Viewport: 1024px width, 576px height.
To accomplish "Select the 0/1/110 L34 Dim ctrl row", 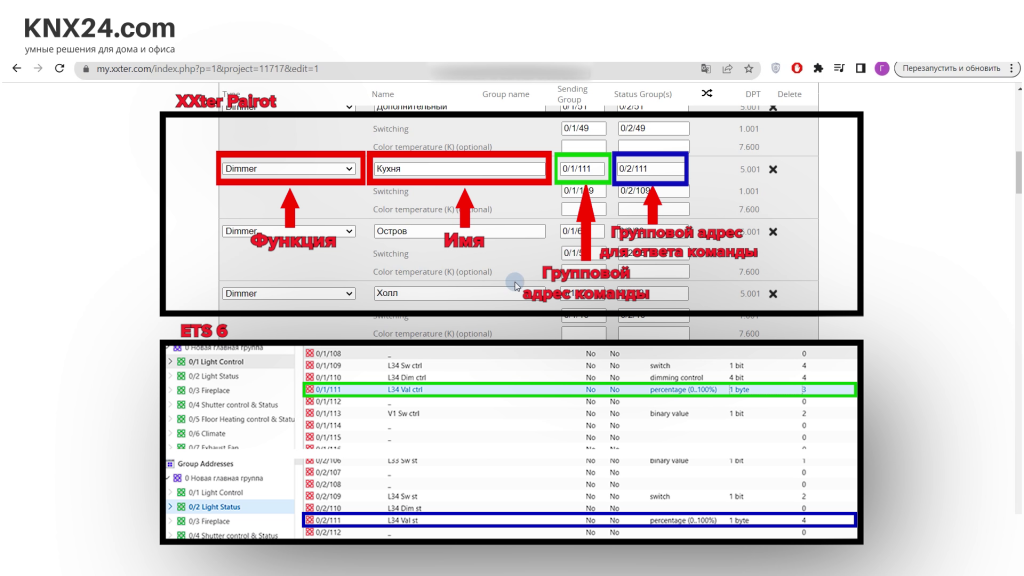I will 579,377.
